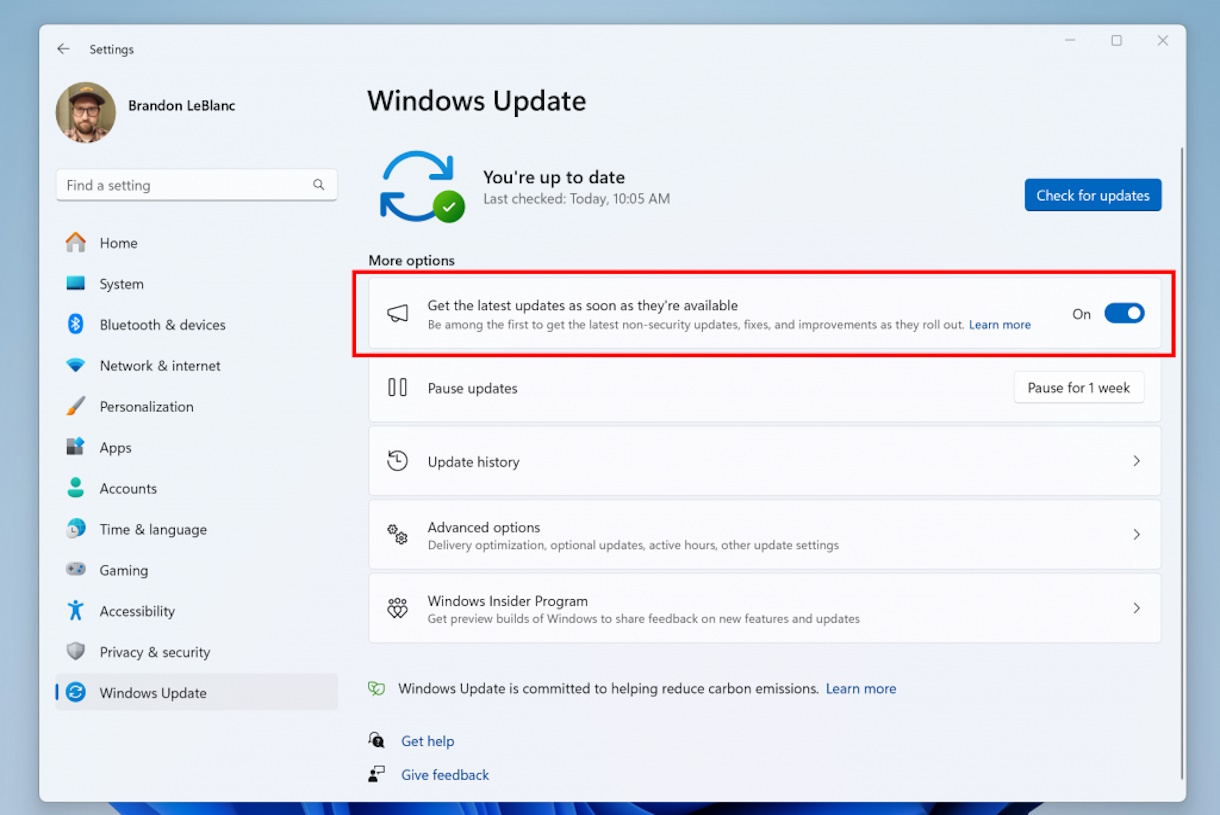Click the Brandon LeBlanc account name
Screen dimensions: 1220x815
[x=182, y=105]
